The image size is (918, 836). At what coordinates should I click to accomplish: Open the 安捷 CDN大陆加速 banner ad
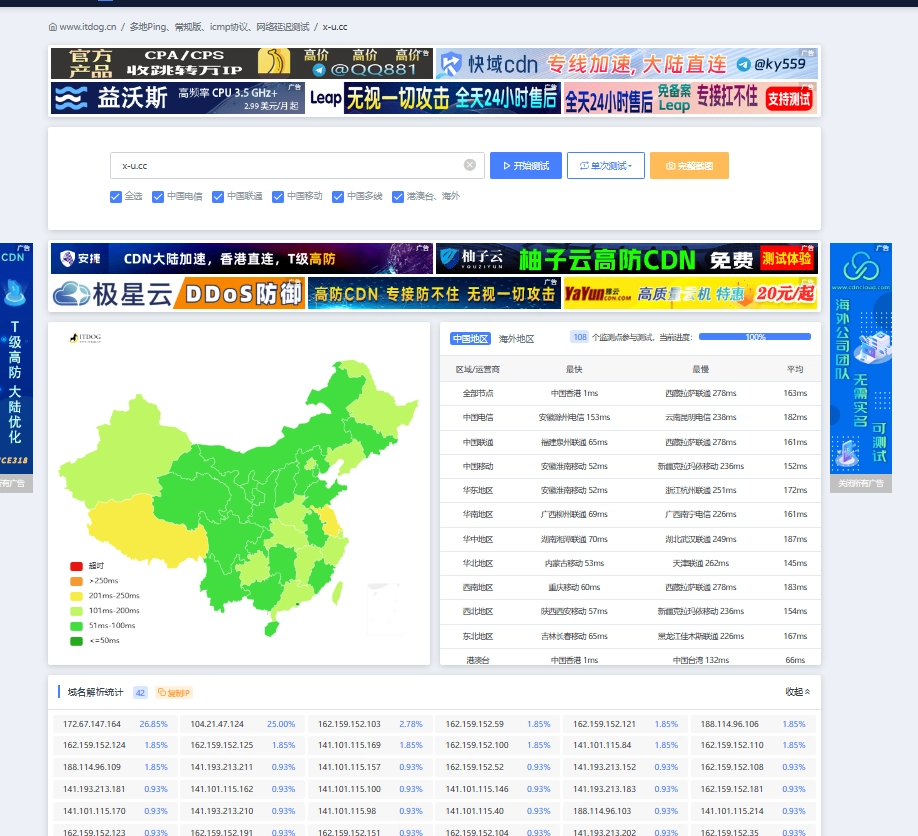tap(242, 259)
